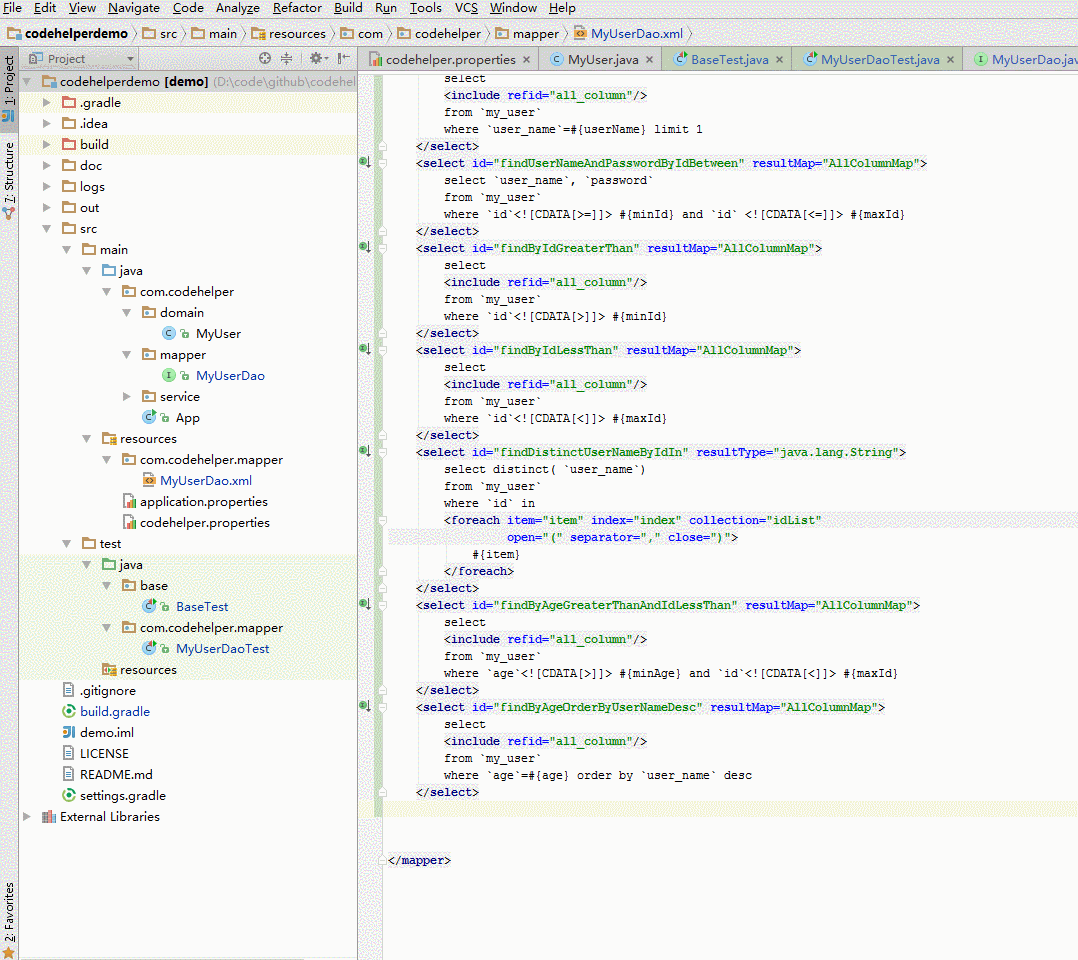The image size is (1078, 960).
Task: Click the interface icon next to MyUserDao
Action: pos(169,375)
